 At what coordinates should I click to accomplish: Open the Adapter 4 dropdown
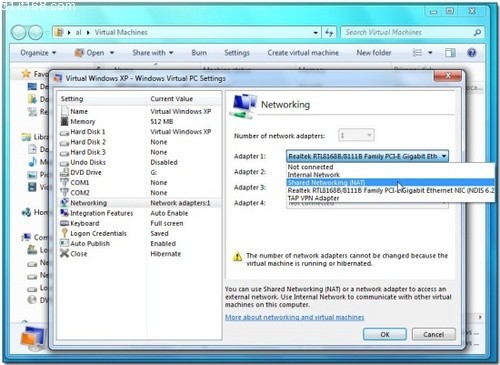coord(367,204)
